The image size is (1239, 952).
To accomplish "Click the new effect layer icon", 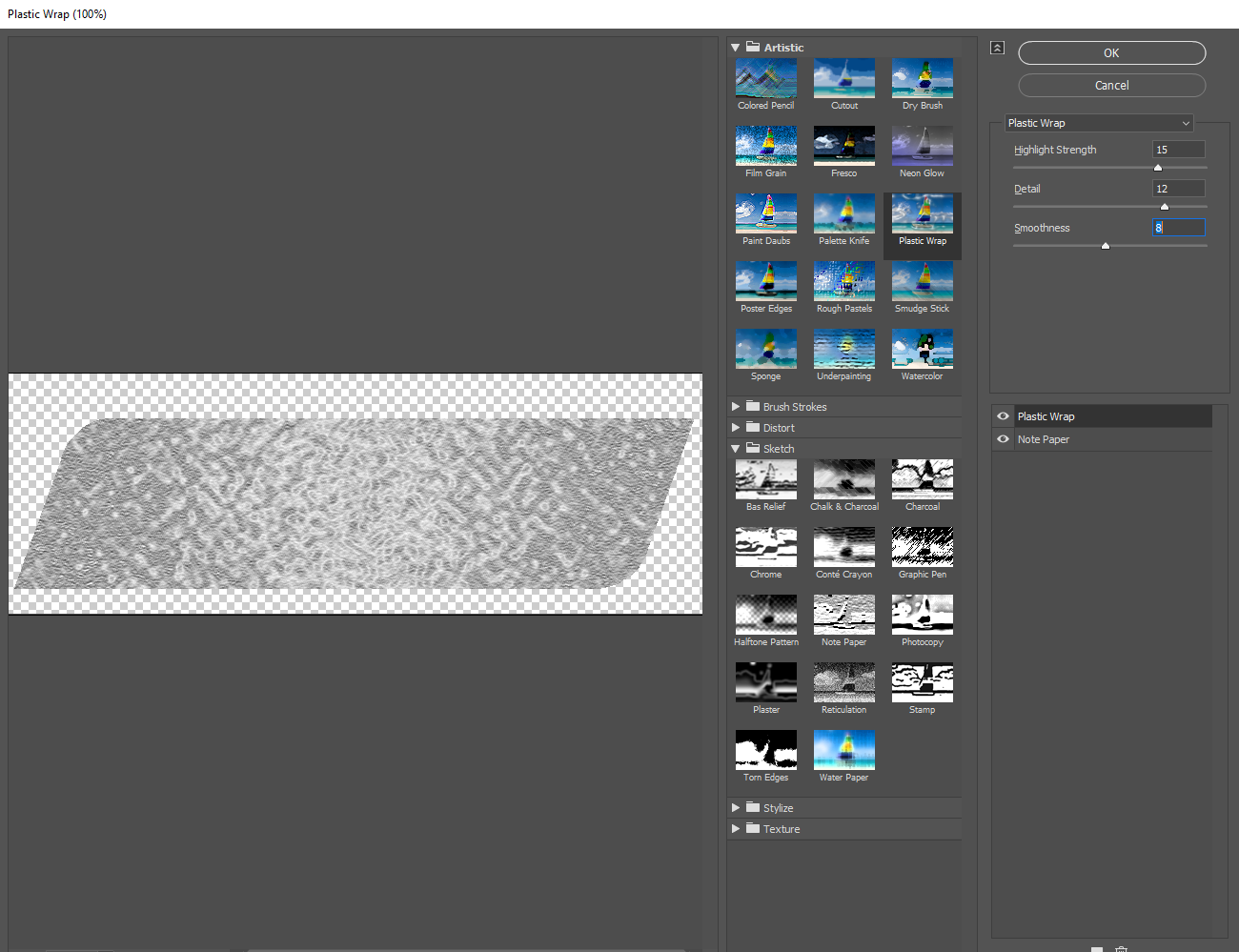I will point(1096,949).
